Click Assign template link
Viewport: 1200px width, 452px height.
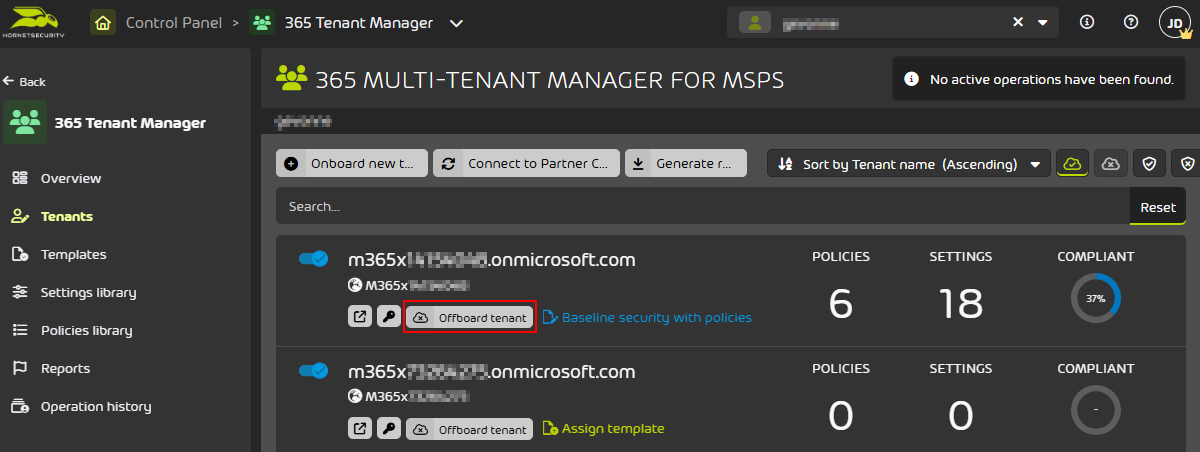603,429
